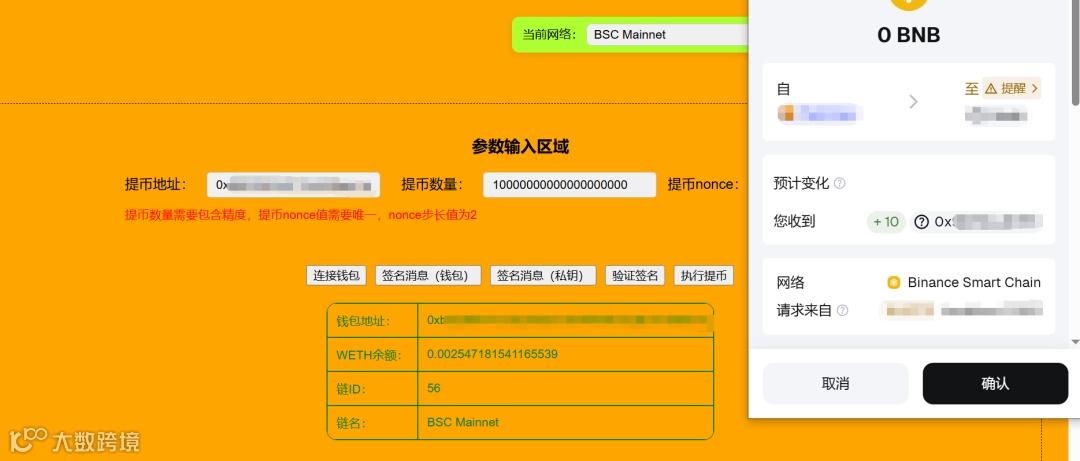Click the wallet popup scrollbar thumb
The image size is (1080, 461).
pos(1075,52)
